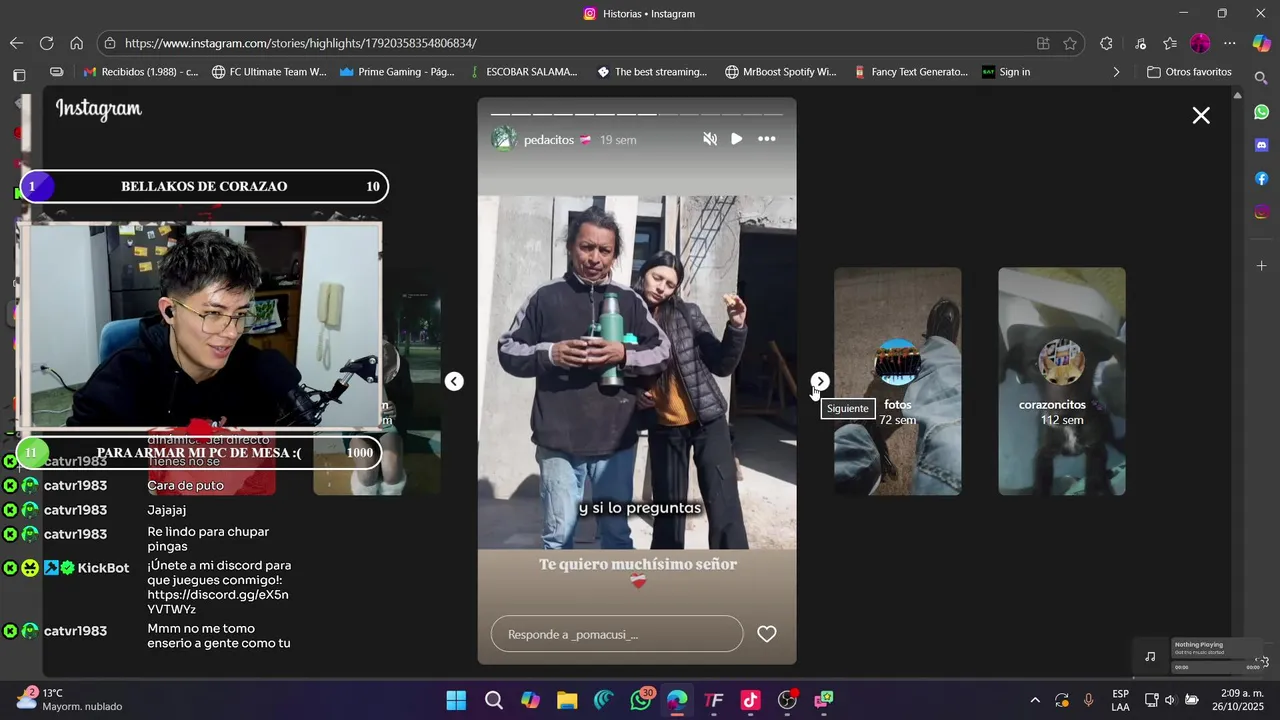1280x720 pixels.
Task: Open 'Otros favoritos' folder
Action: 1189,72
